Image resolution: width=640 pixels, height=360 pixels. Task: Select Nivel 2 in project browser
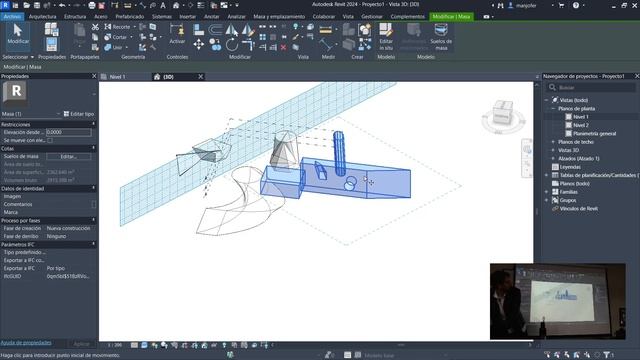[x=581, y=125]
